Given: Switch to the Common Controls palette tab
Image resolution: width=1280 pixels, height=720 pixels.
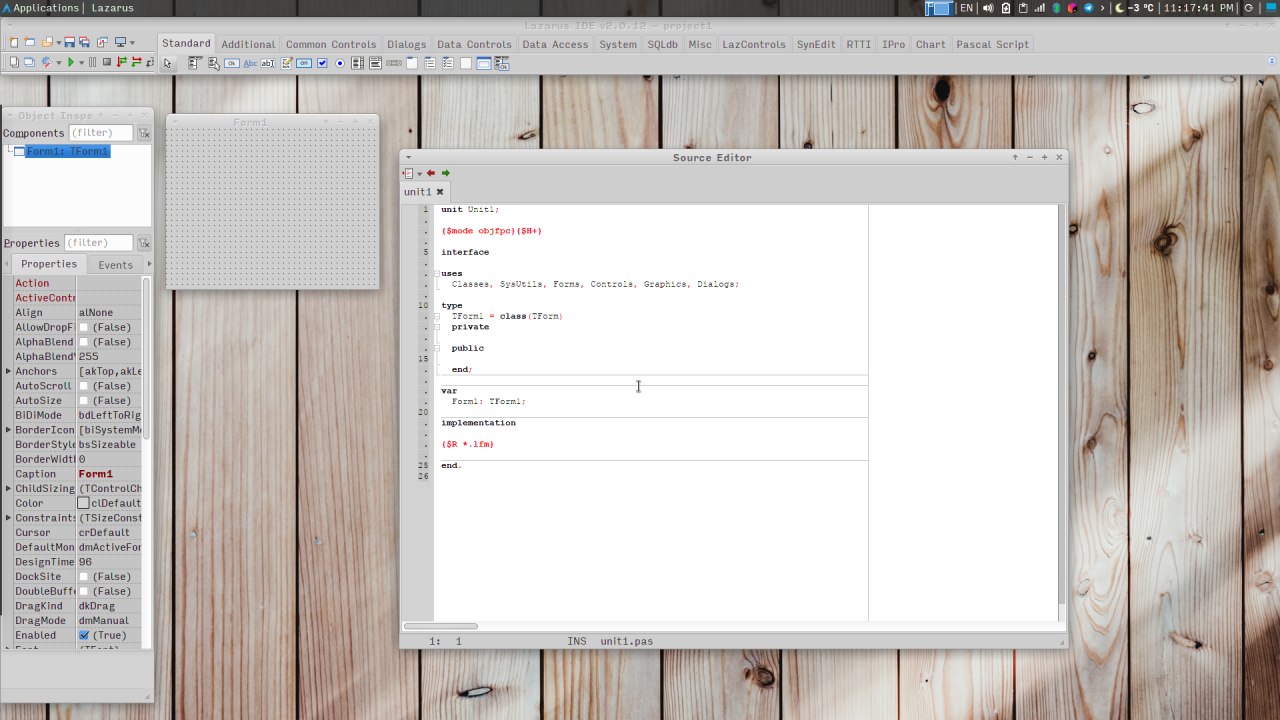Looking at the screenshot, I should tap(331, 44).
